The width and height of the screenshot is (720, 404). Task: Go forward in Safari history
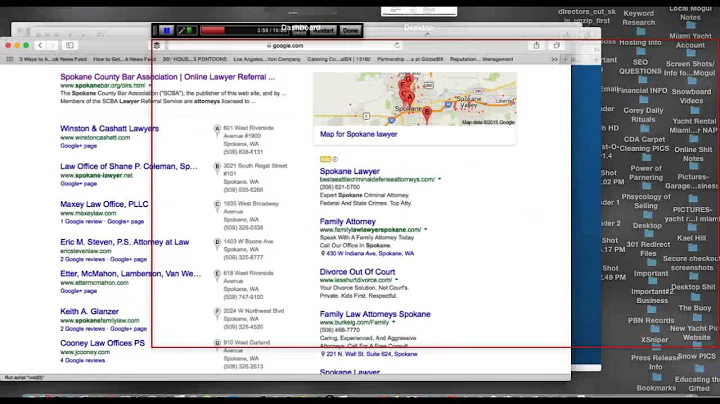point(52,45)
